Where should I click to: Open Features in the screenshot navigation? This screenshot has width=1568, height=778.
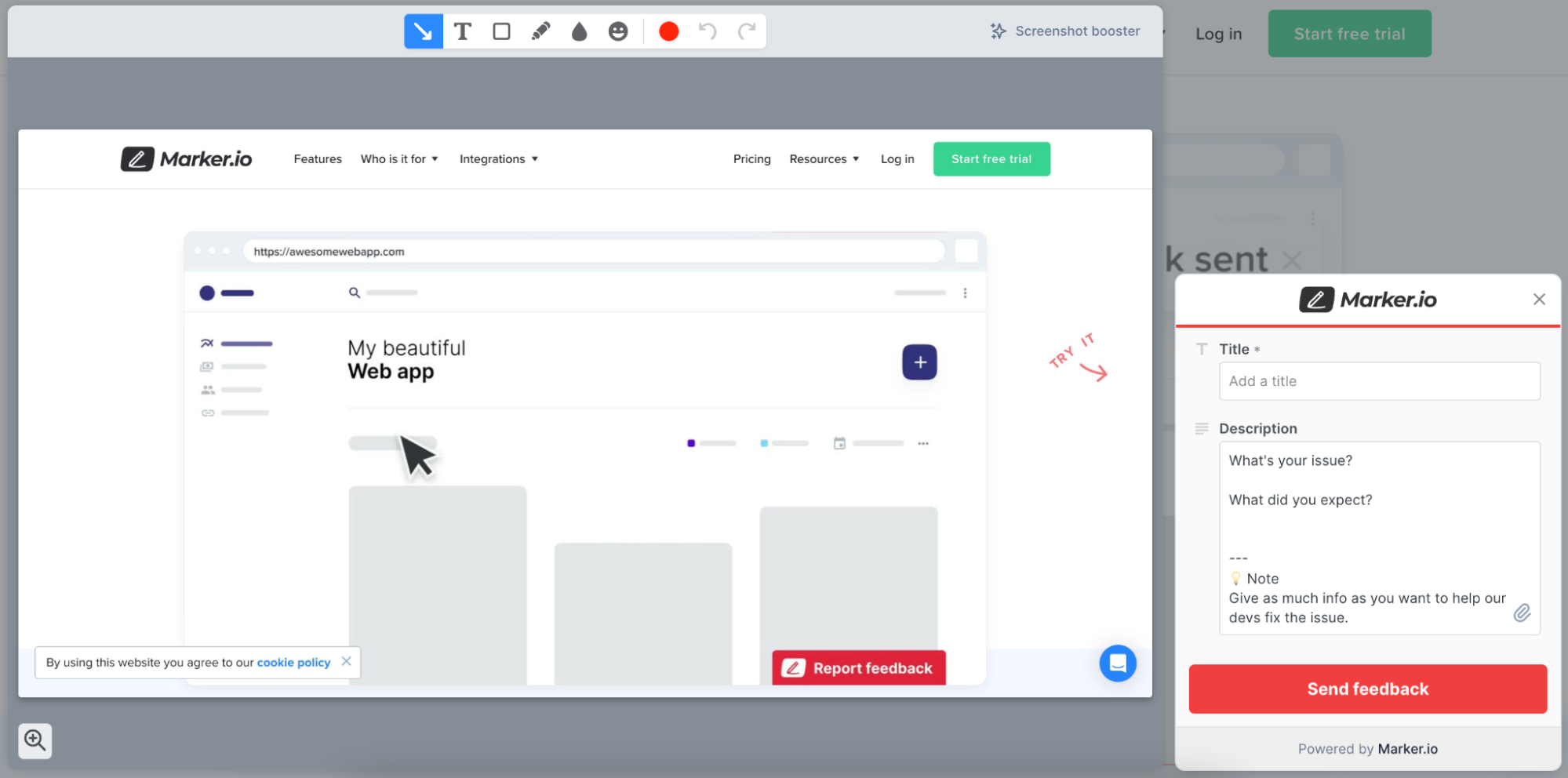(x=318, y=159)
